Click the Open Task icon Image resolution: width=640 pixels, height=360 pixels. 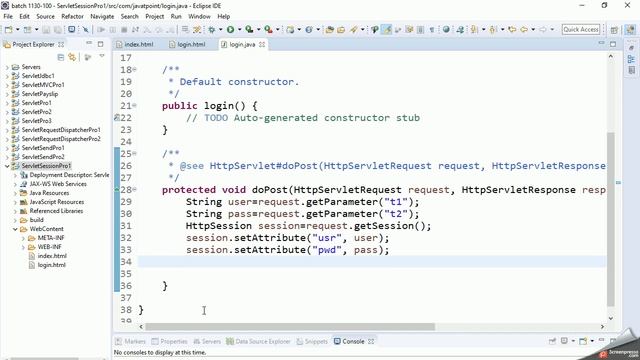click(341, 29)
